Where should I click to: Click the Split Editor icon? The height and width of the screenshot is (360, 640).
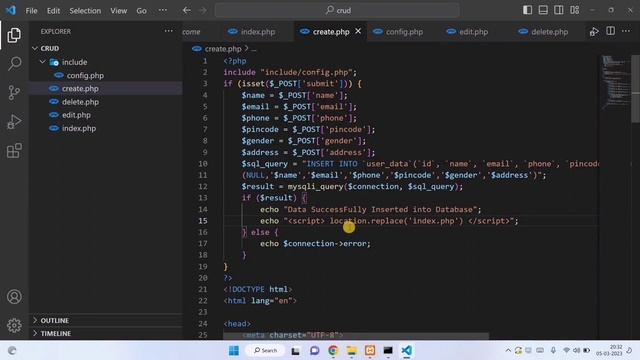click(610, 31)
